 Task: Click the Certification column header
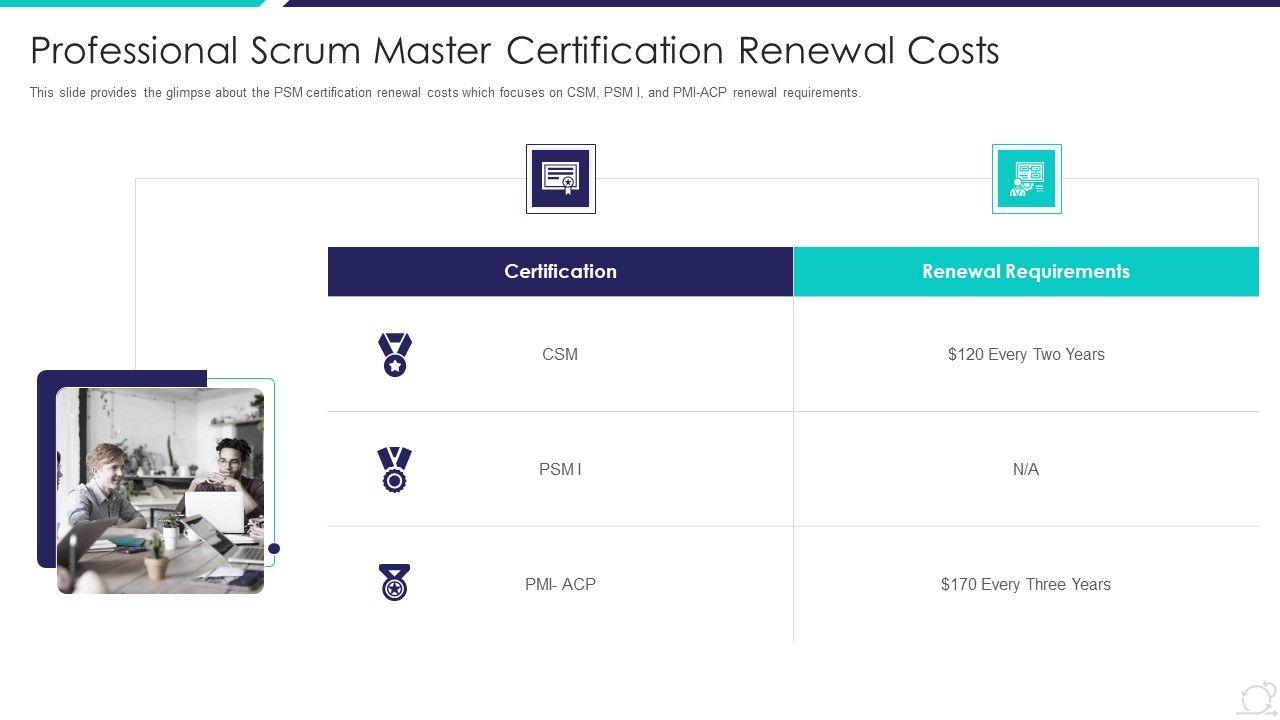pos(560,272)
